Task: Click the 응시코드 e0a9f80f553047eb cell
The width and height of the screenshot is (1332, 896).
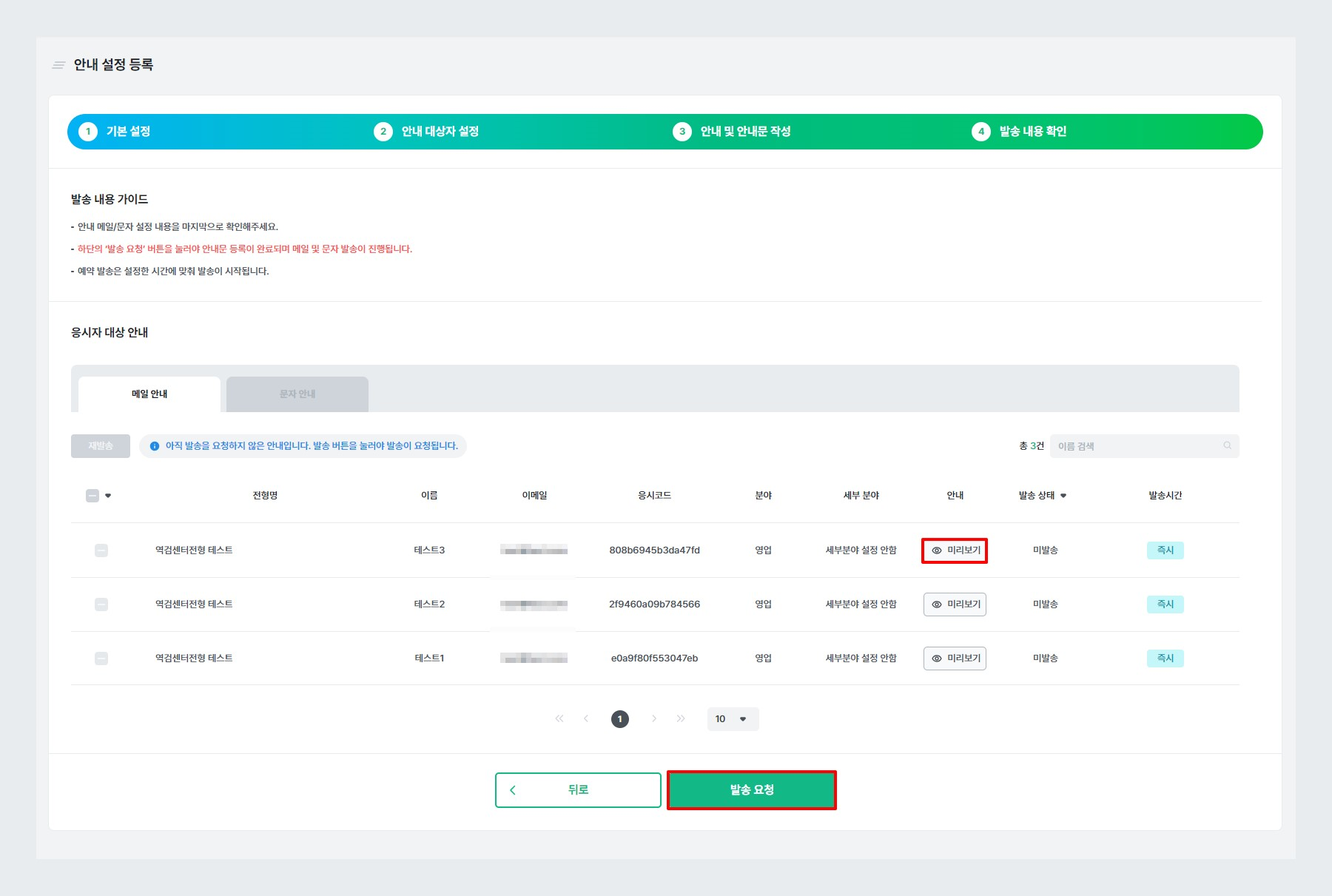Action: (x=655, y=658)
